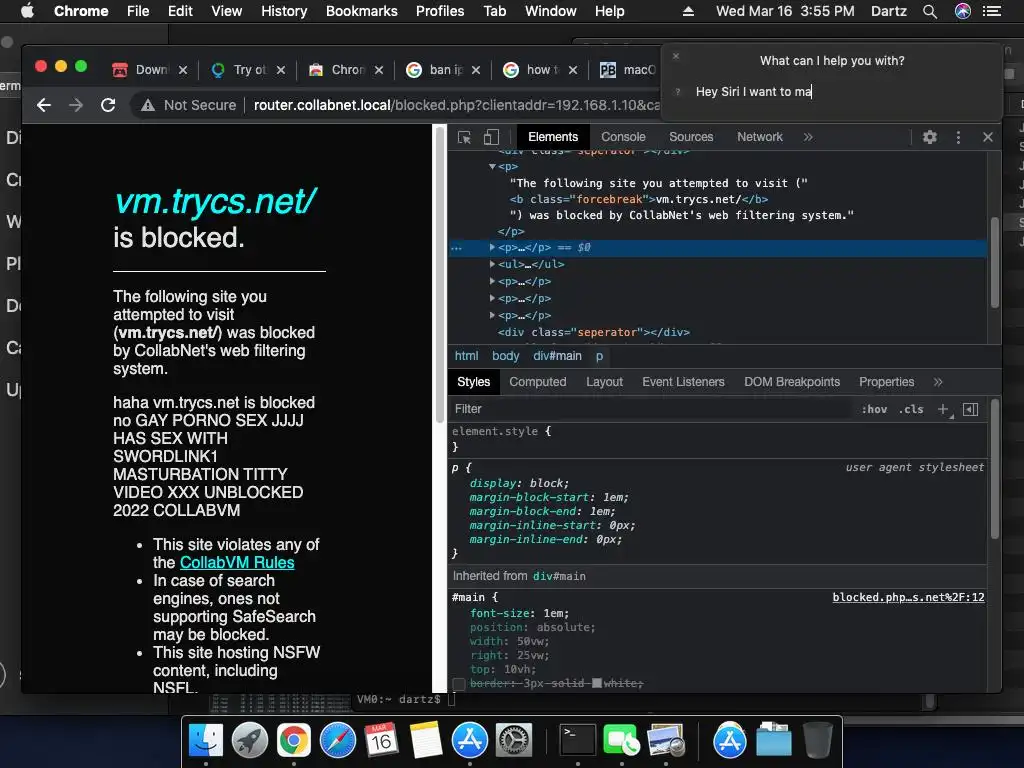
Task: Open Terminal from the Dock
Action: [578, 741]
